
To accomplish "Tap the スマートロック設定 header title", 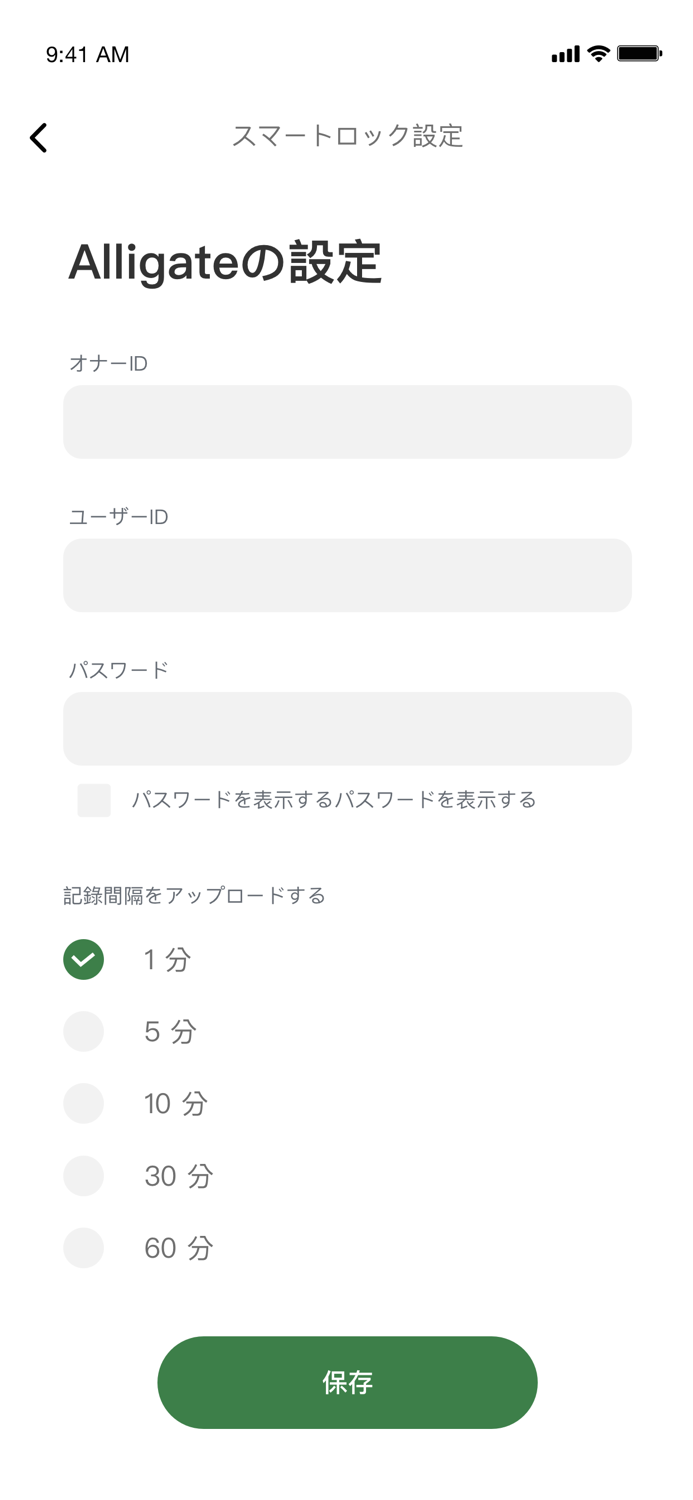I will (x=347, y=136).
